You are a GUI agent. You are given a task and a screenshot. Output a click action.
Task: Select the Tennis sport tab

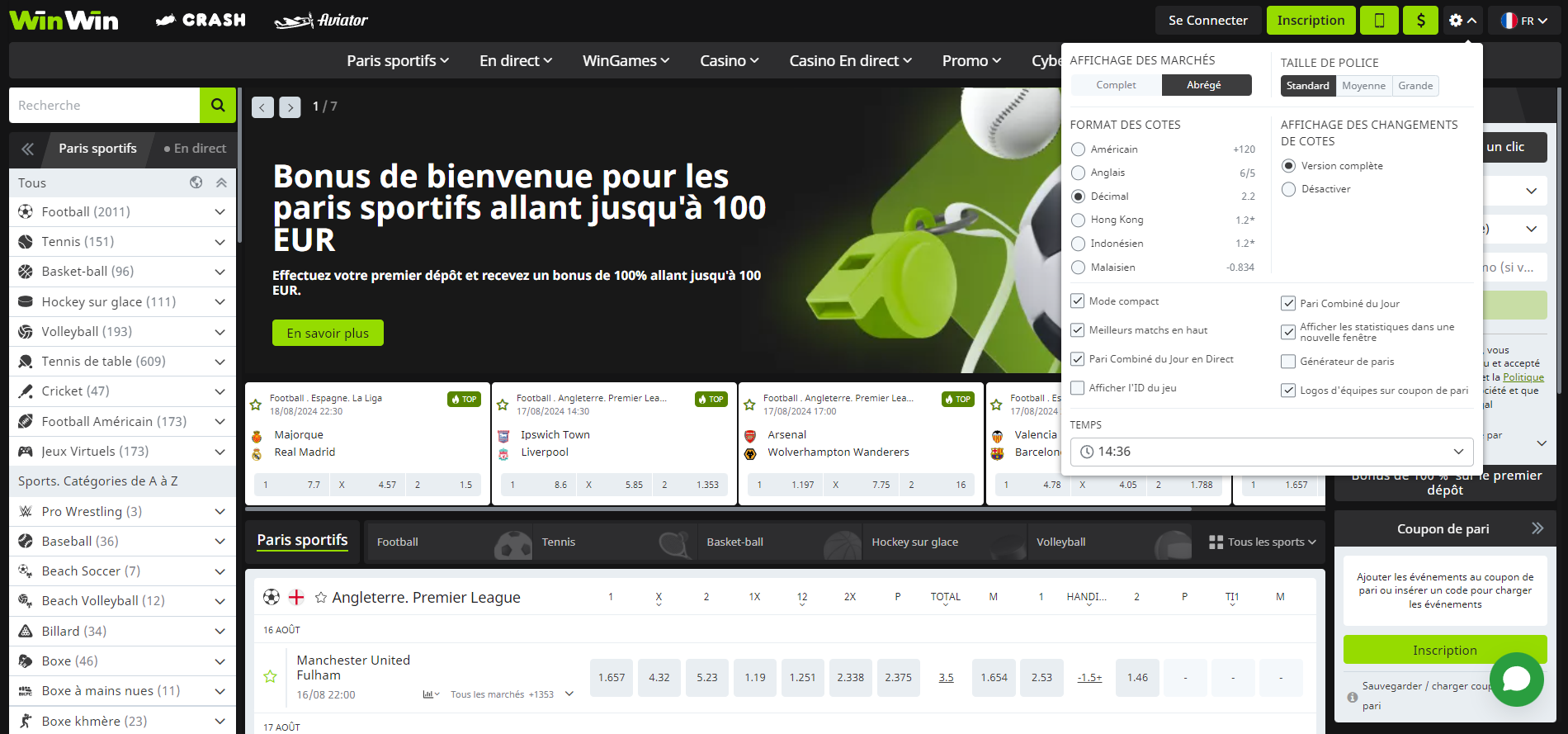coord(614,542)
